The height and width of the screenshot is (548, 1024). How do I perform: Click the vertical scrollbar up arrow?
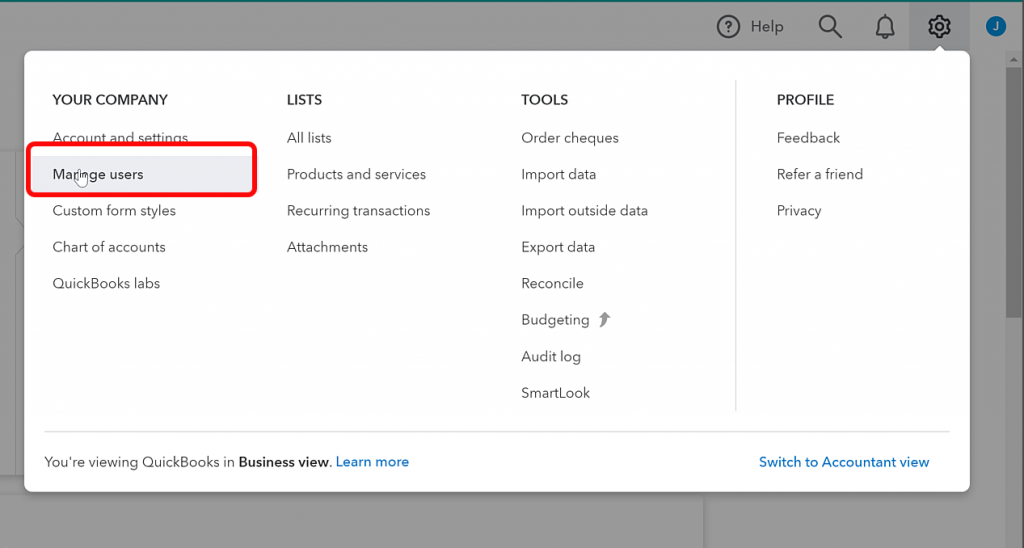pyautogui.click(x=1014, y=59)
